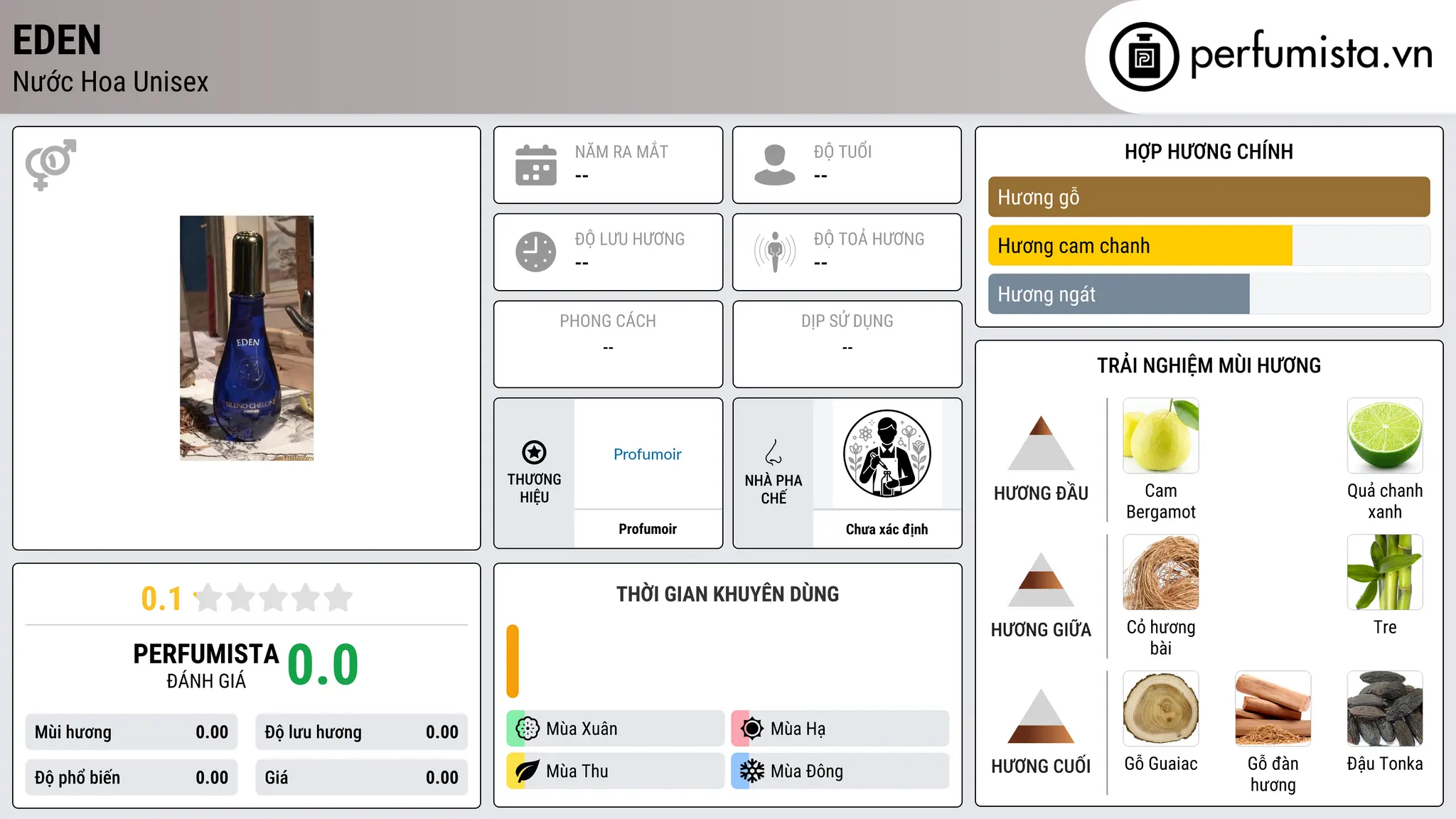Click the five-star rating row

click(x=274, y=598)
